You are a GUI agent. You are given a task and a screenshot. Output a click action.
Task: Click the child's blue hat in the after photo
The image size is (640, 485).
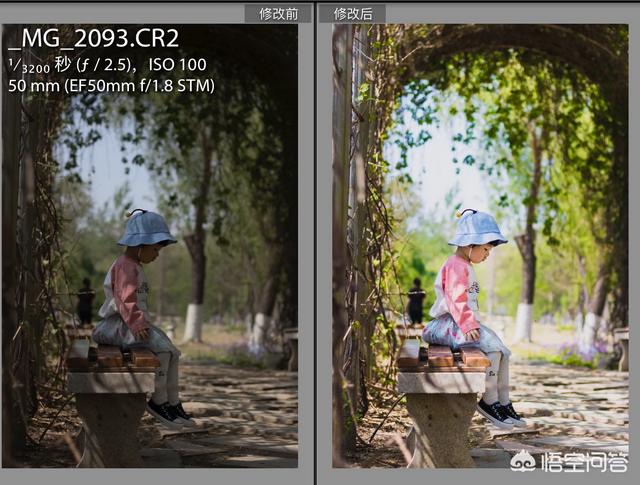pos(478,229)
